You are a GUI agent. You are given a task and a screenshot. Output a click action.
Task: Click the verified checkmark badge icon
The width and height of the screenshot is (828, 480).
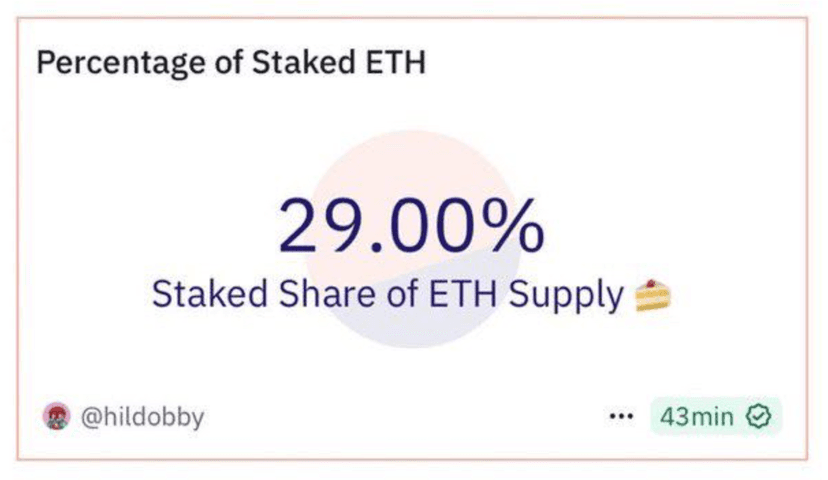click(x=758, y=417)
